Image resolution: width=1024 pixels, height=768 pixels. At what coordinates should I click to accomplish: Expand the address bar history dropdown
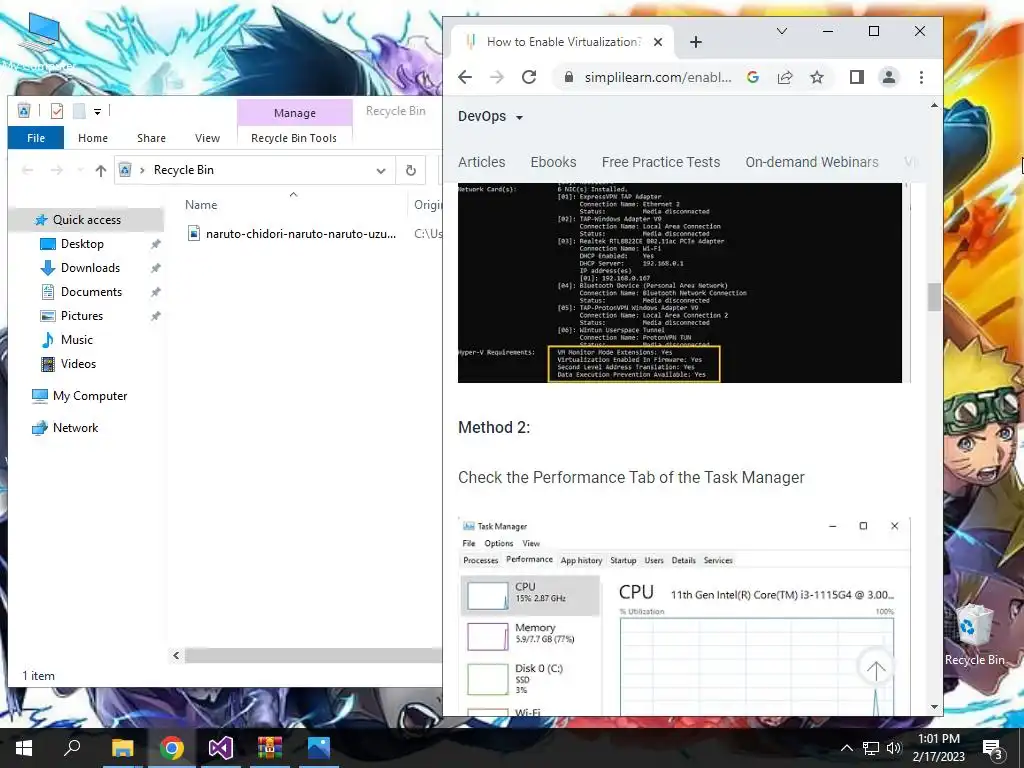click(x=381, y=170)
